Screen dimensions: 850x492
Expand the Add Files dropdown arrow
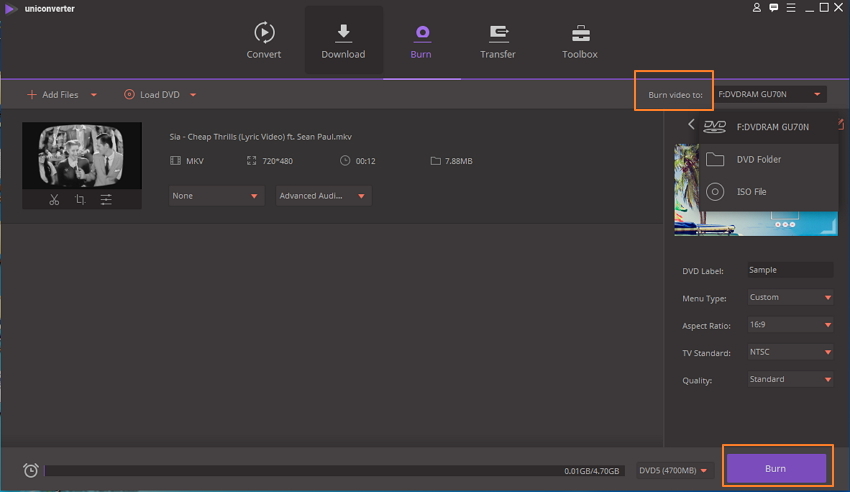(94, 95)
